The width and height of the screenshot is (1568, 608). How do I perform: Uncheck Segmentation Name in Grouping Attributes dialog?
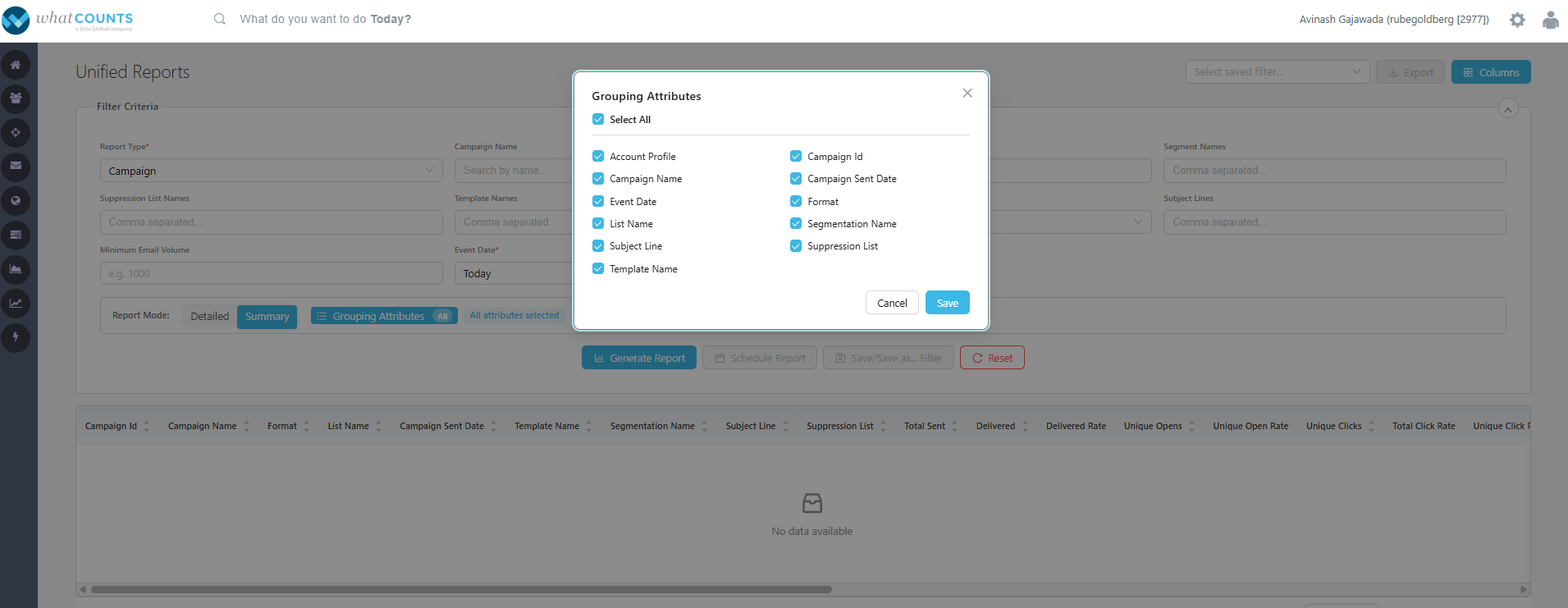(796, 223)
